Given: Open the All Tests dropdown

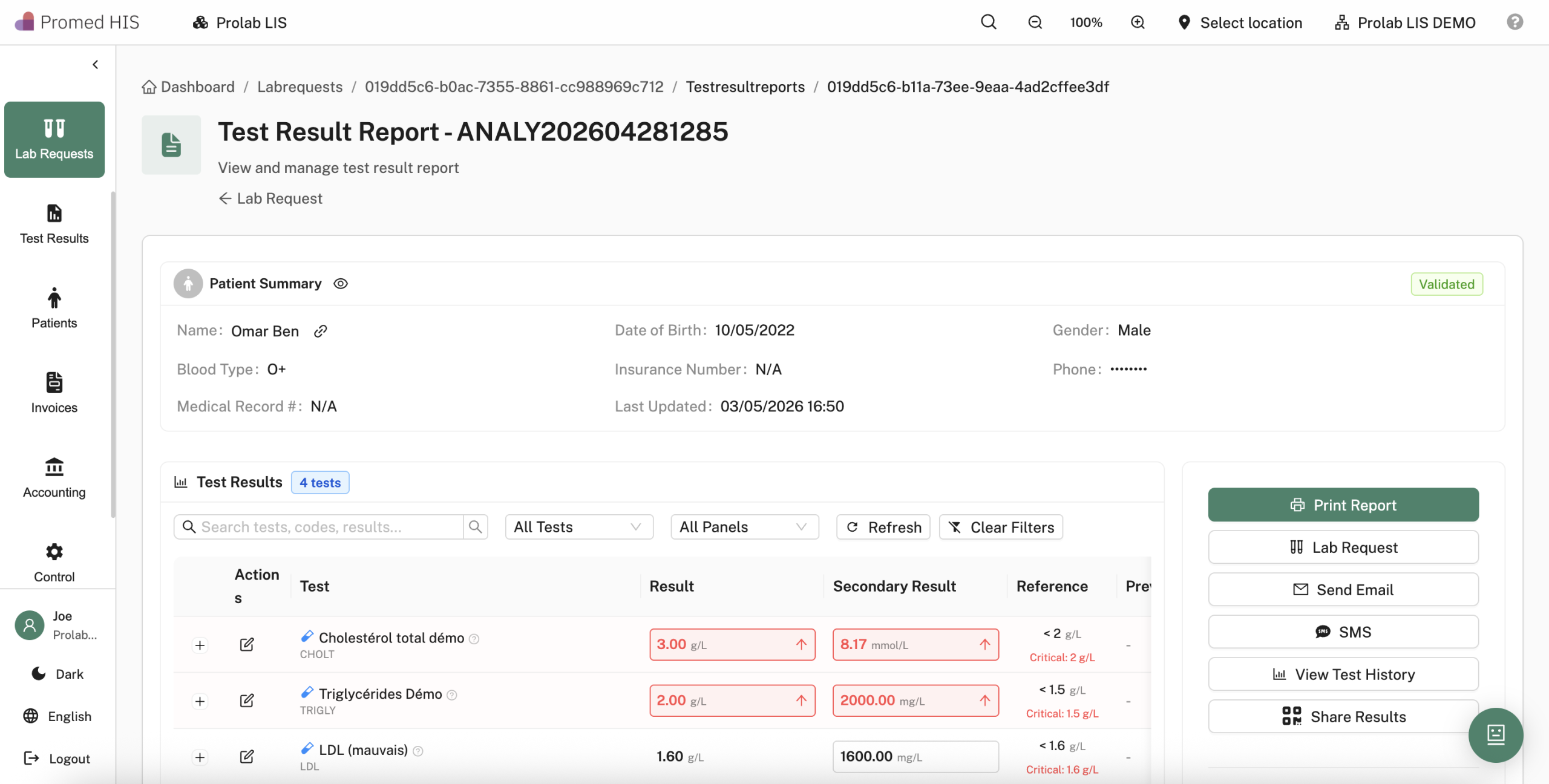Looking at the screenshot, I should (x=579, y=527).
